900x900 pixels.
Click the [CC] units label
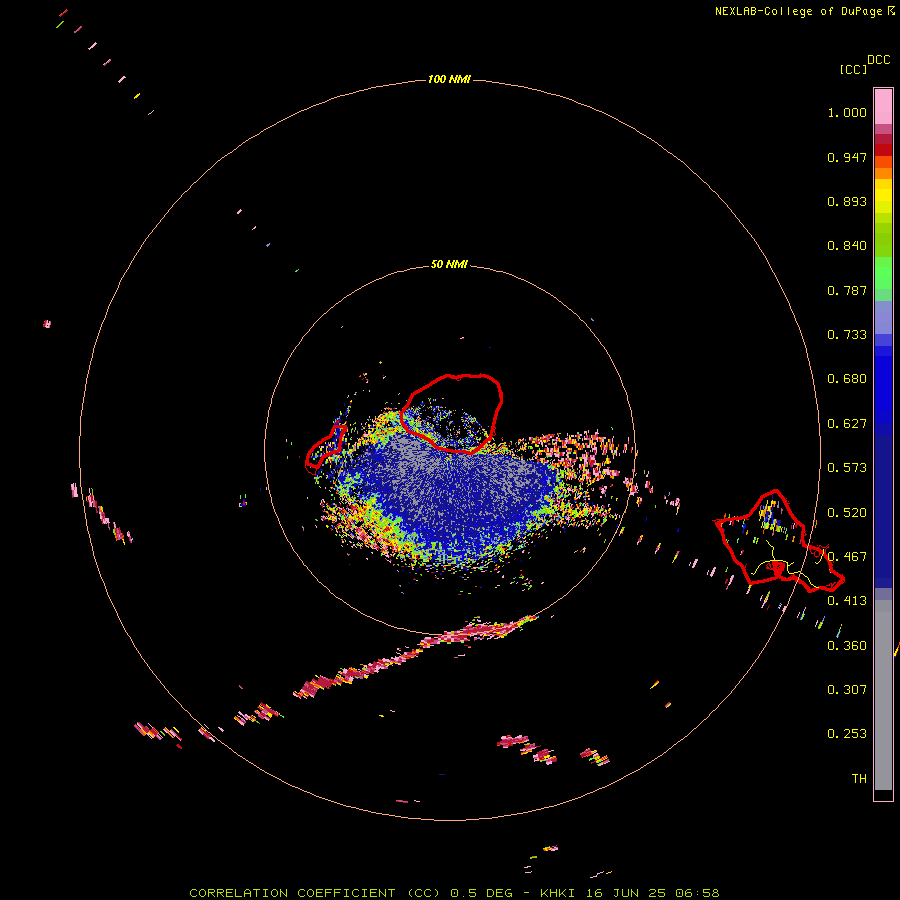pyautogui.click(x=853, y=69)
